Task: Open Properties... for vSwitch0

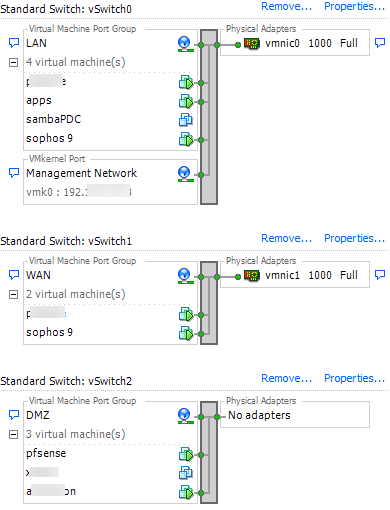Action: pyautogui.click(x=354, y=6)
